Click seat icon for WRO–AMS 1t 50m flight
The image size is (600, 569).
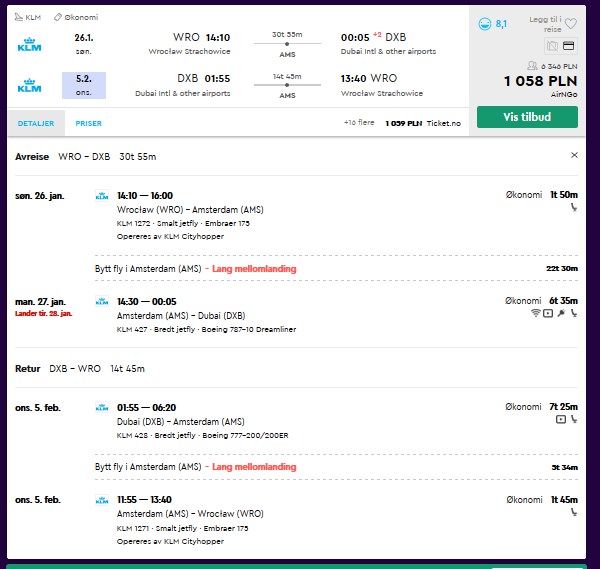[574, 207]
